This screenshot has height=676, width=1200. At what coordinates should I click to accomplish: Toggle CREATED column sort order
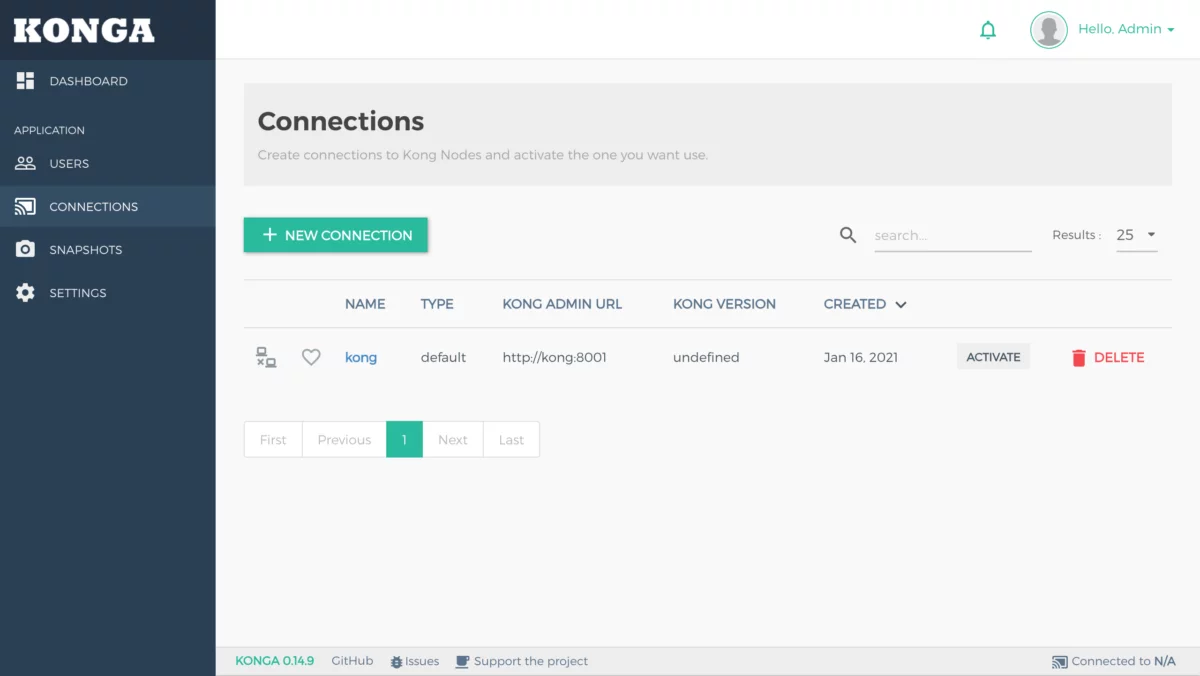click(865, 304)
